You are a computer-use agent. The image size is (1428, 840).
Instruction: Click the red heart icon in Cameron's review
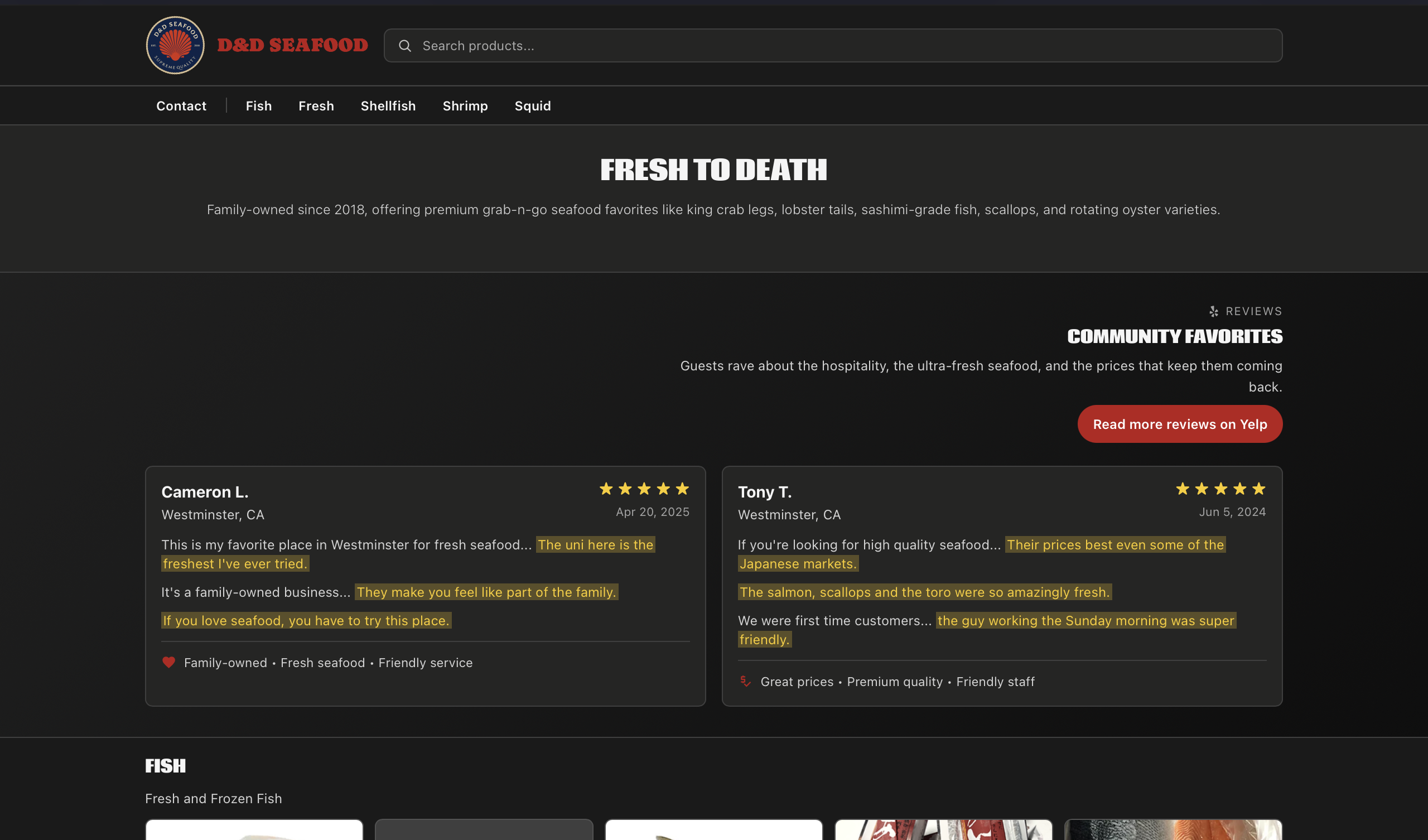(x=168, y=662)
